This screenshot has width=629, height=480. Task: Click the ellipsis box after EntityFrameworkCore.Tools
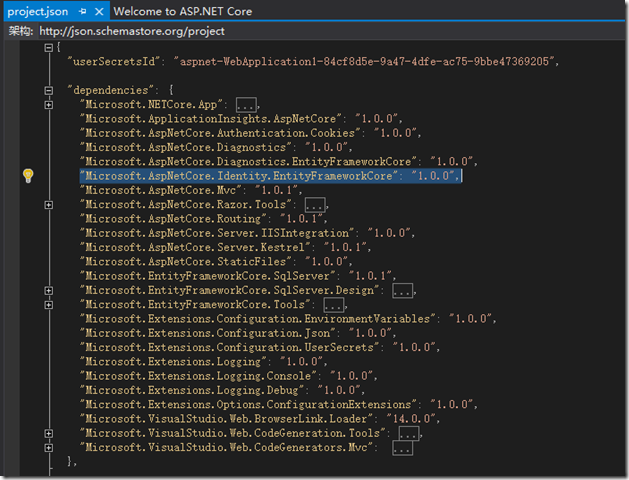[334, 305]
